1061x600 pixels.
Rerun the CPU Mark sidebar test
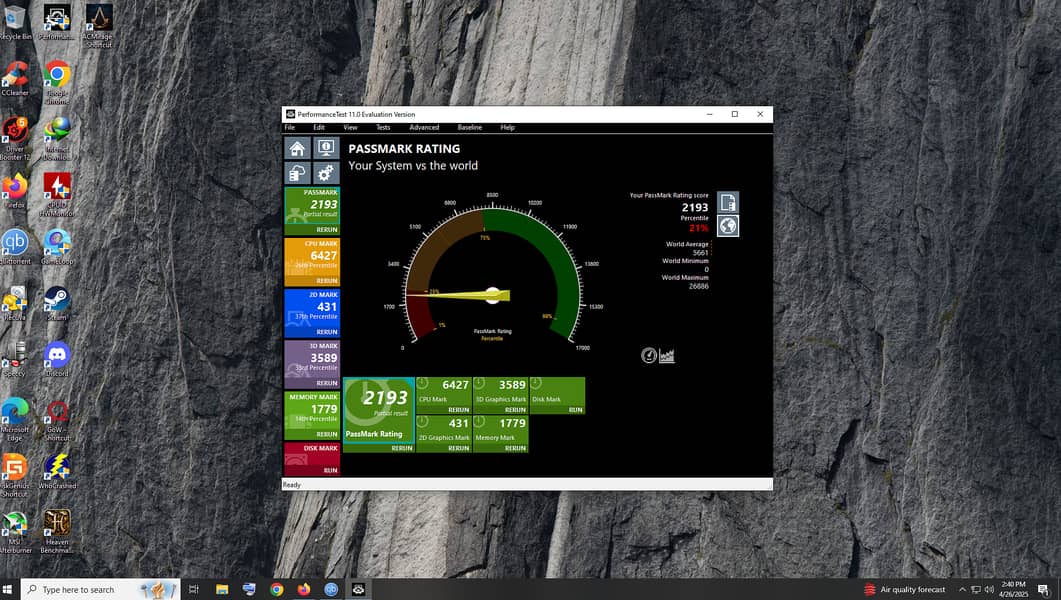(x=326, y=281)
